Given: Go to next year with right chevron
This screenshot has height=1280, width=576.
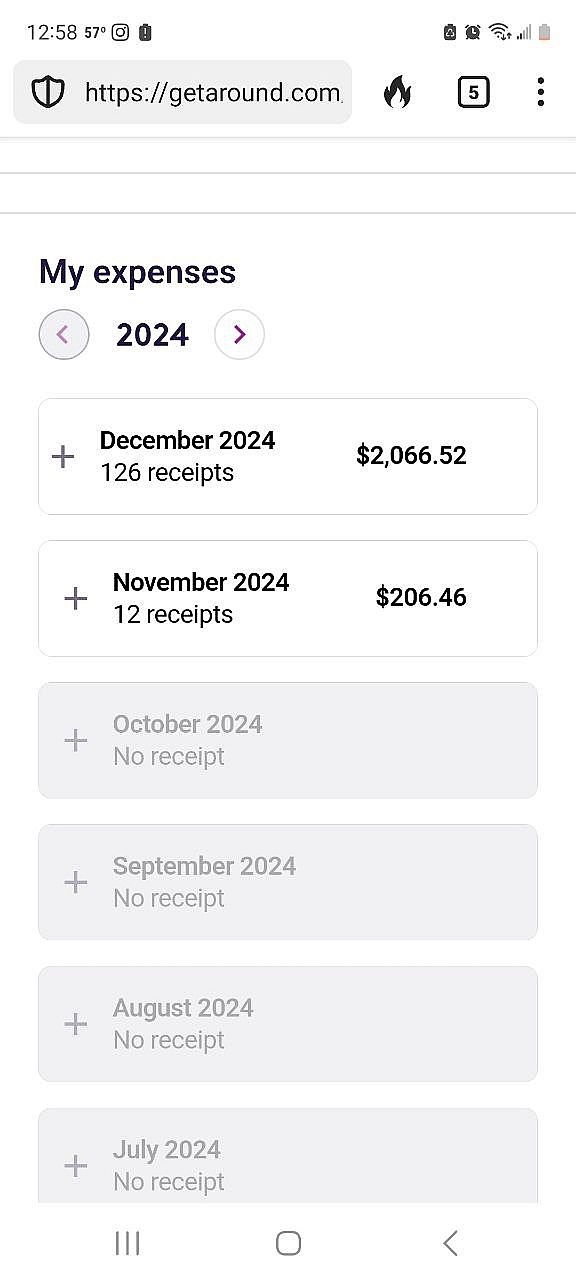Looking at the screenshot, I should pyautogui.click(x=239, y=335).
